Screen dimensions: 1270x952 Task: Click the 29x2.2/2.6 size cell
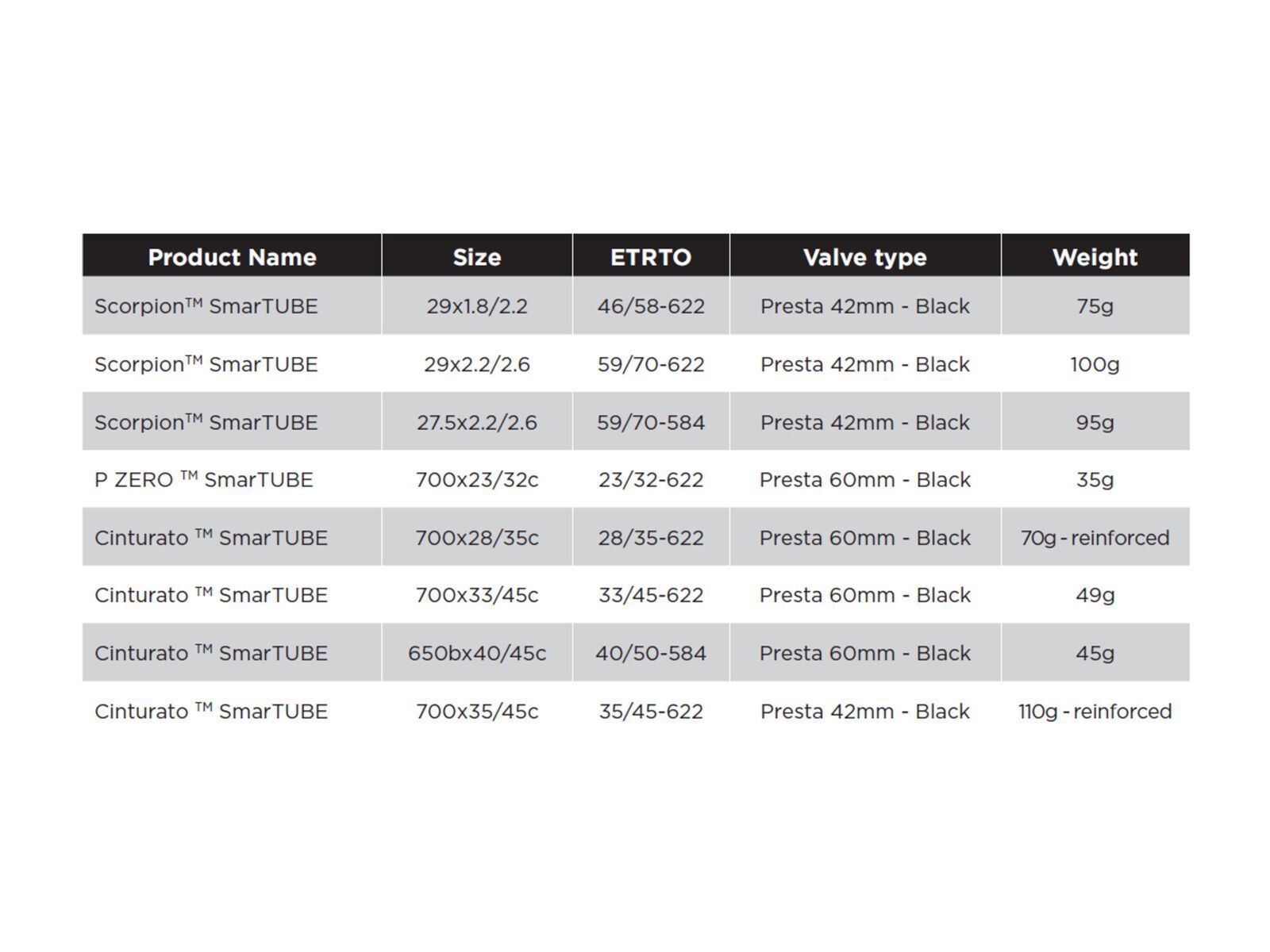point(476,364)
